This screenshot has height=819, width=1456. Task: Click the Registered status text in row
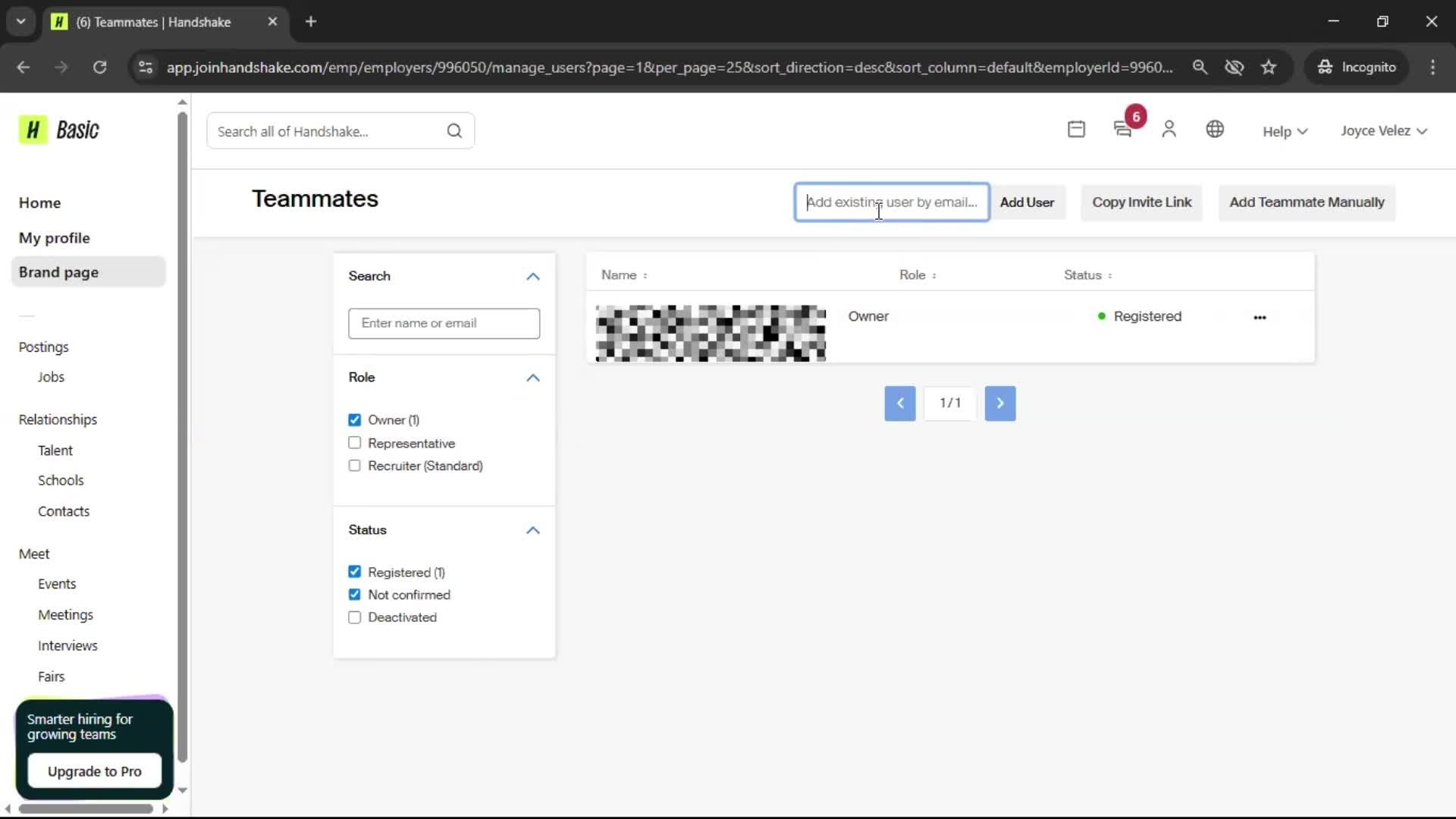point(1147,317)
